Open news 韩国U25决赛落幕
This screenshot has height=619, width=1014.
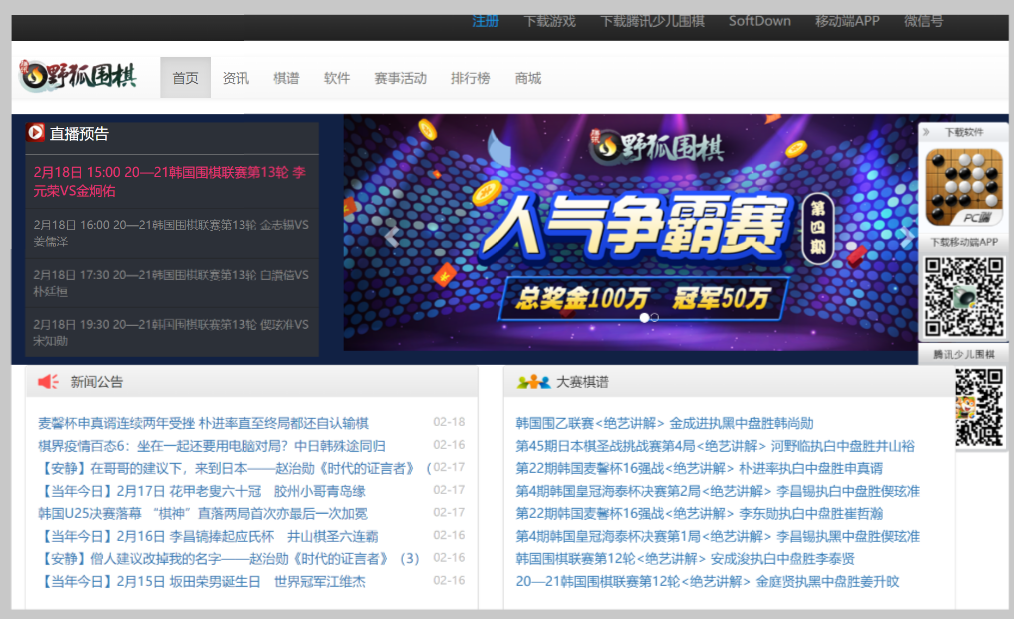202,514
